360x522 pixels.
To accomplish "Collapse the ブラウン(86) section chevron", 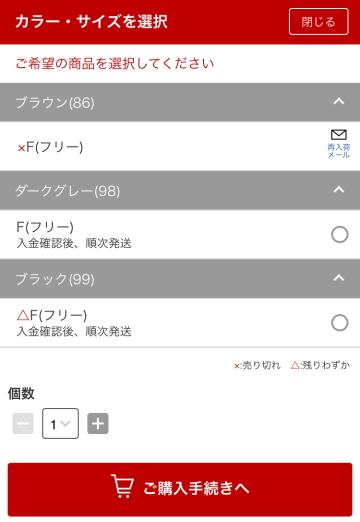I will pos(339,101).
